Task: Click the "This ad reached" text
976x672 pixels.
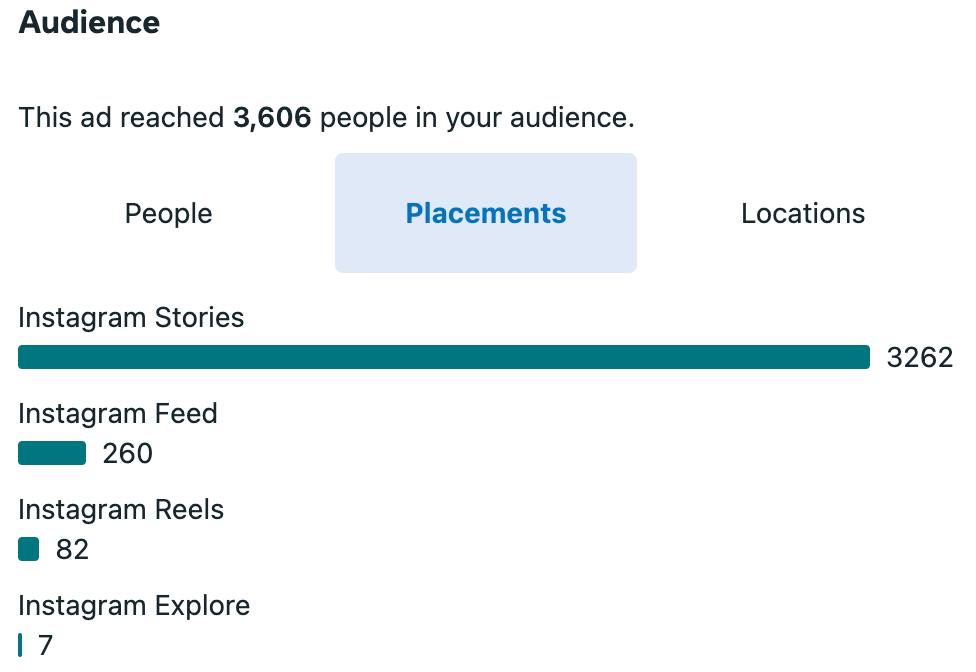Action: pyautogui.click(x=122, y=118)
